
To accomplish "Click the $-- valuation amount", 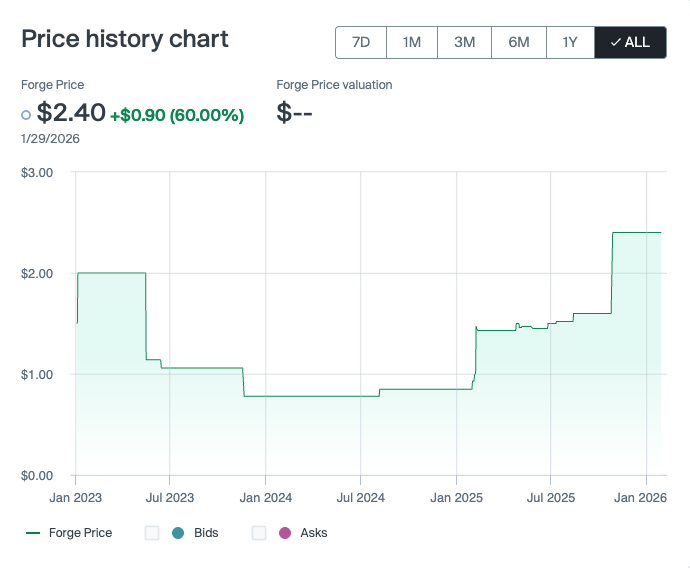I will coord(295,113).
